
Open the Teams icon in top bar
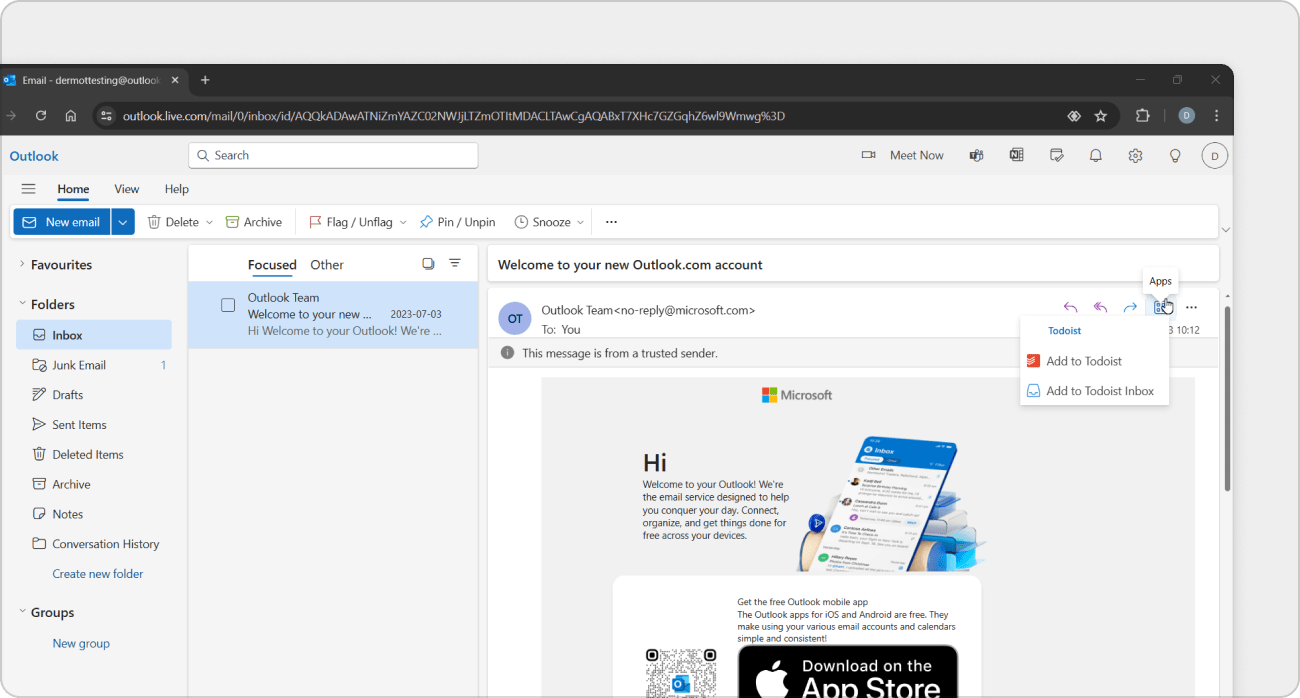pos(976,156)
